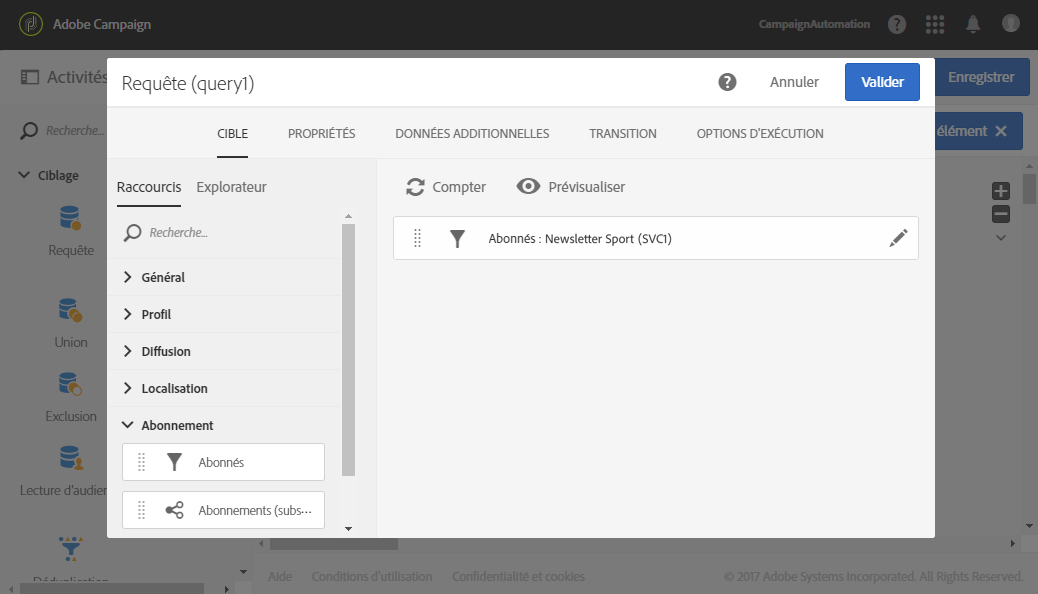Open the TRANSITION tab

[623, 134]
